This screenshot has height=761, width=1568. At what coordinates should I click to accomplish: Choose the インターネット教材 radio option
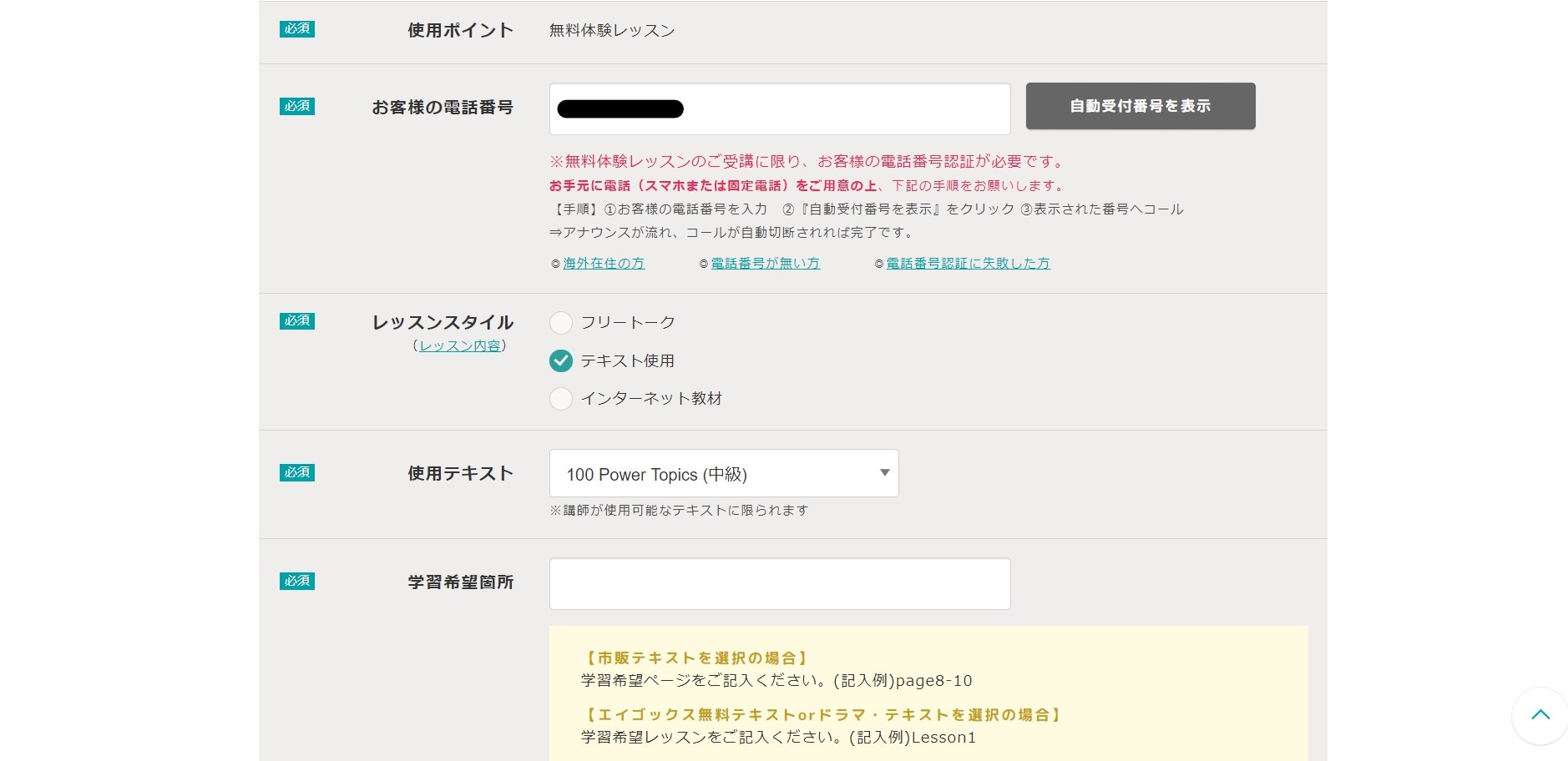pyautogui.click(x=561, y=399)
